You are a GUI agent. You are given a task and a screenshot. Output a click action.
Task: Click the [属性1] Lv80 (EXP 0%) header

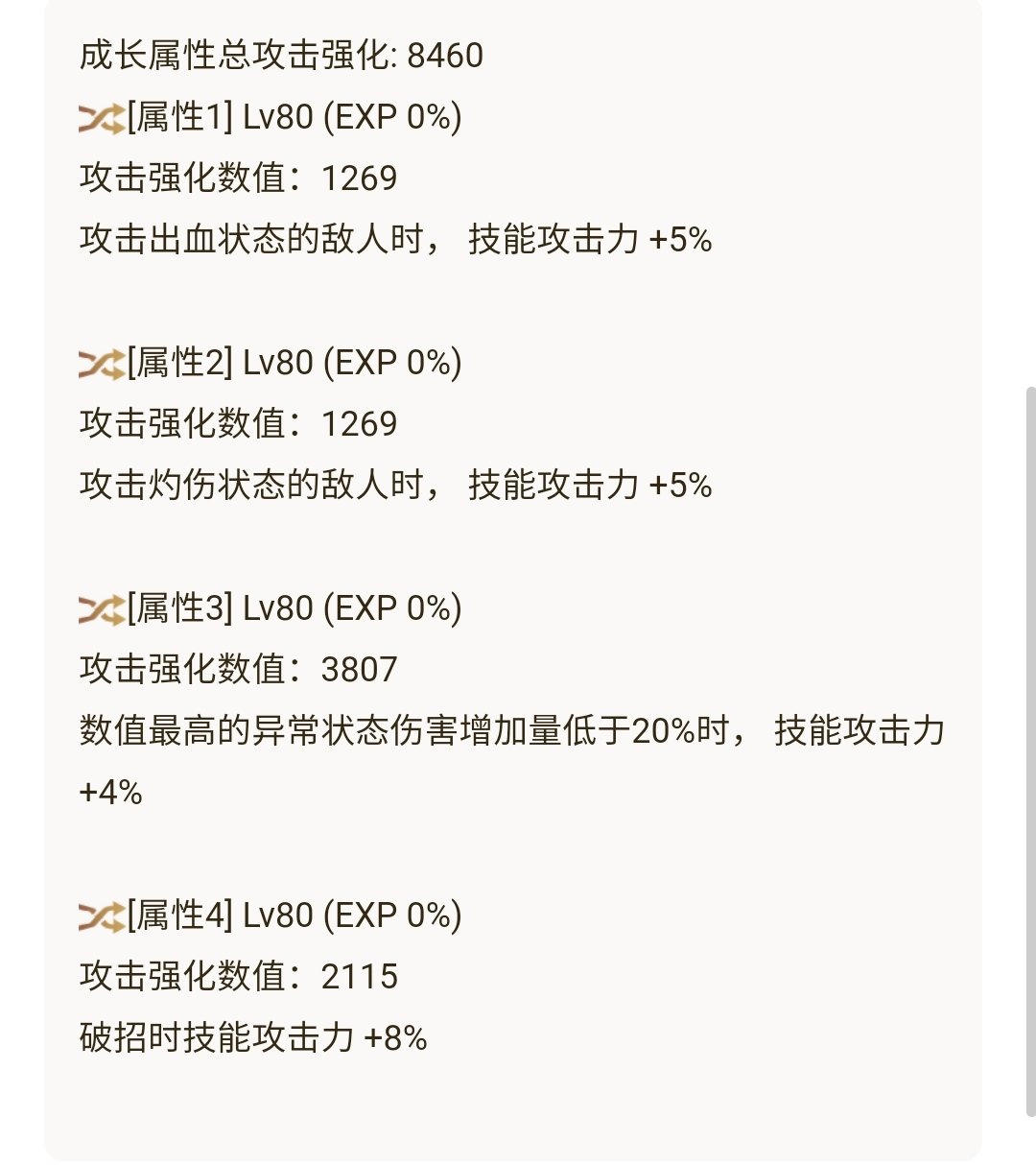click(x=294, y=117)
